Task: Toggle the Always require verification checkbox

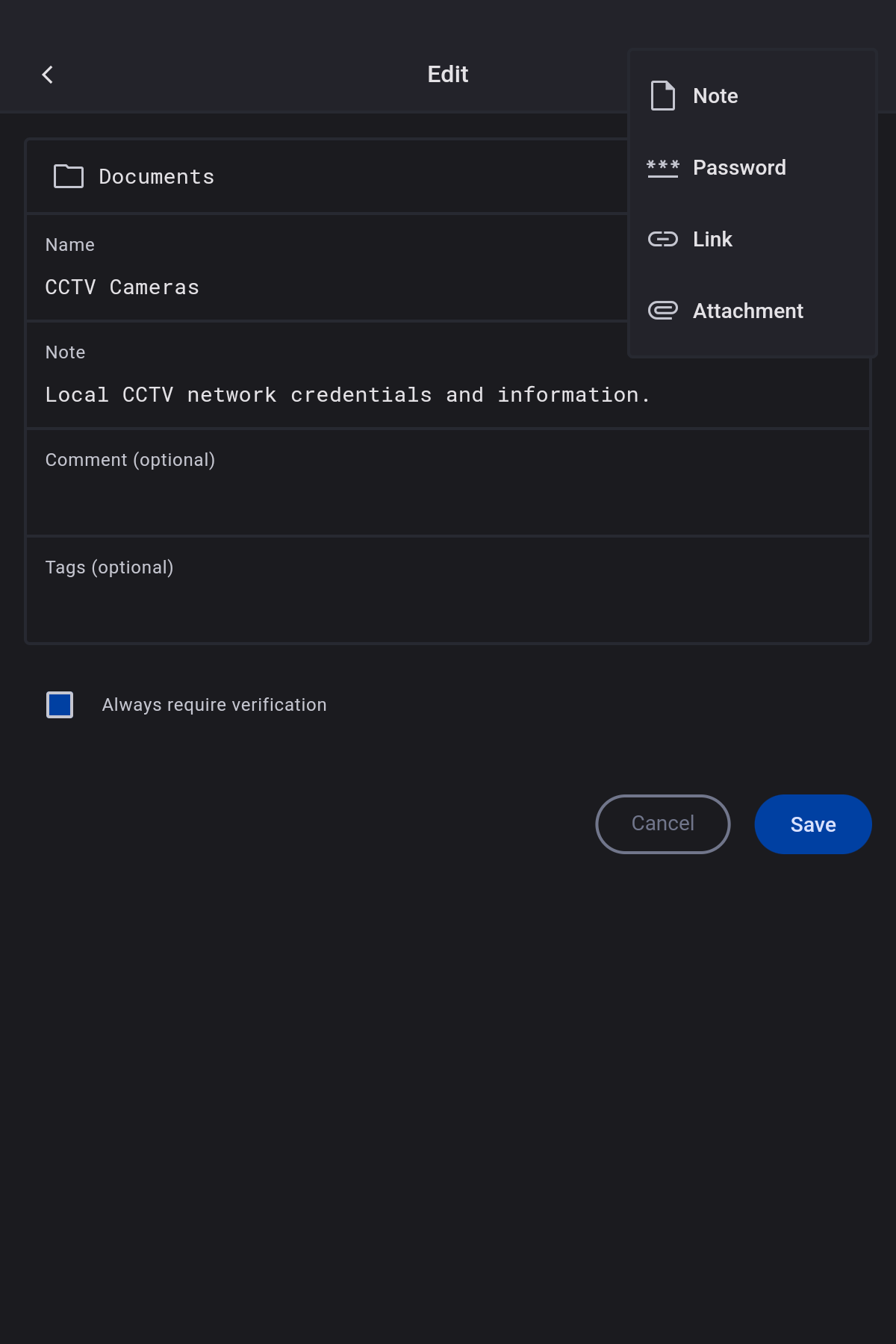Action: pyautogui.click(x=60, y=705)
